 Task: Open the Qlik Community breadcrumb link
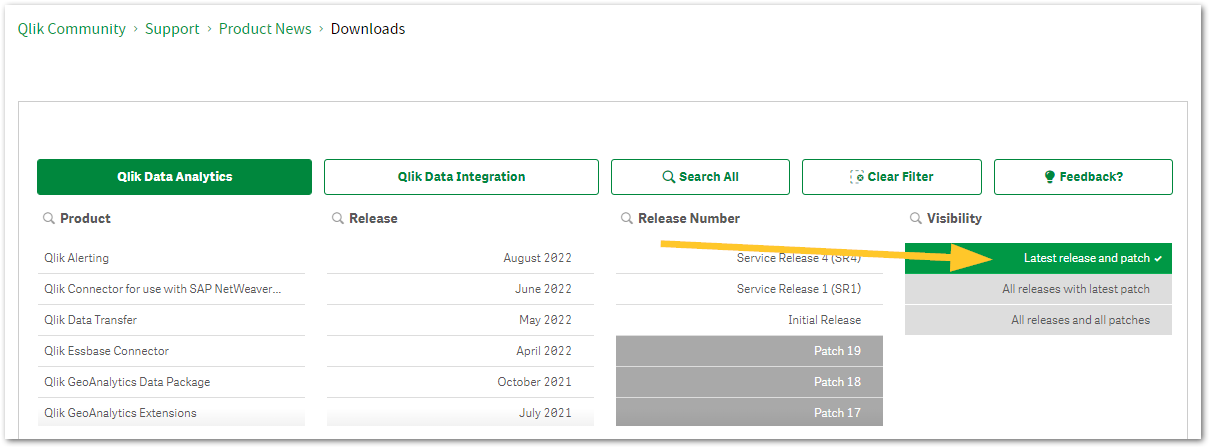tap(72, 29)
